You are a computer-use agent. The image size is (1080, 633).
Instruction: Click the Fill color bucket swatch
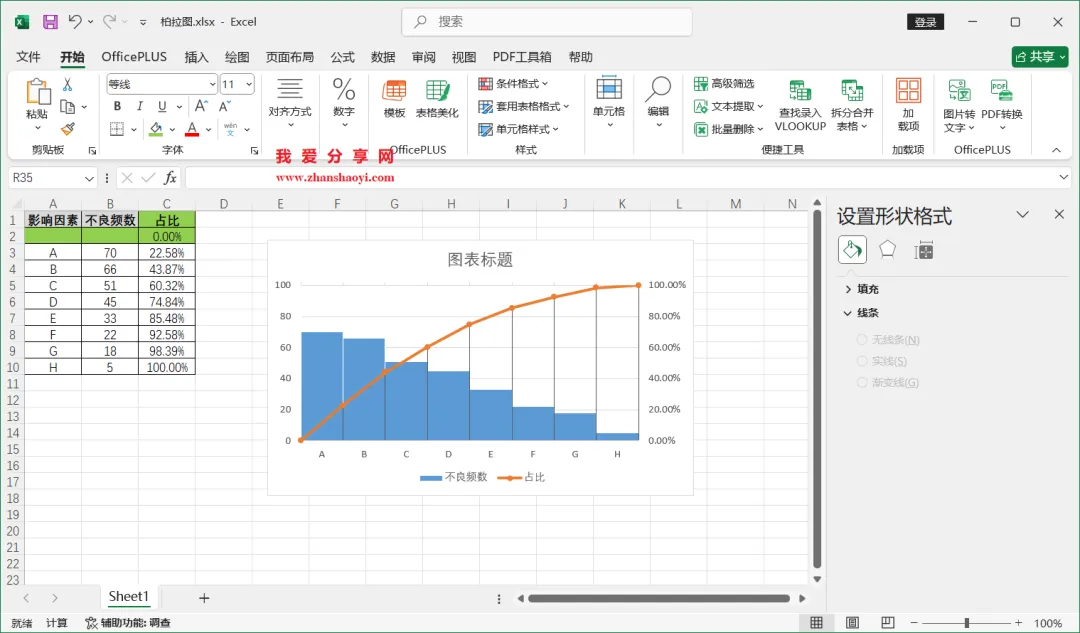pyautogui.click(x=156, y=129)
